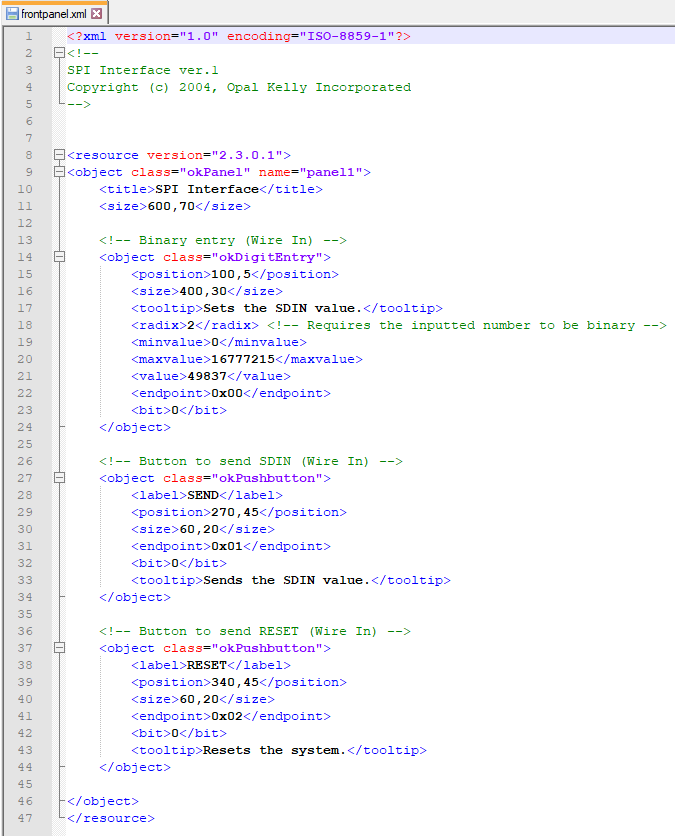Click the closing </resource> tag
675x836 pixels.
point(111,818)
